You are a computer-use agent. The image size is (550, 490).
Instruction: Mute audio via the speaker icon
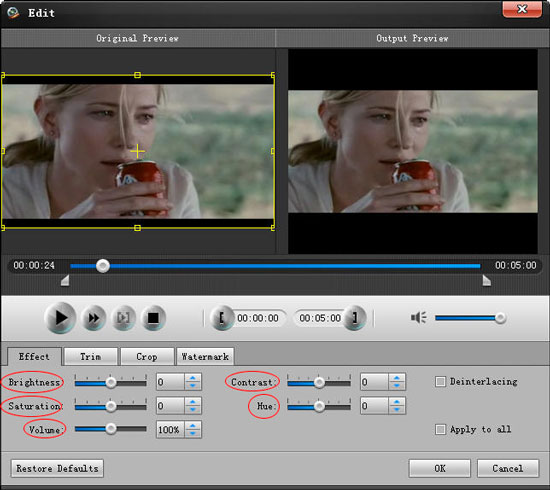418,318
